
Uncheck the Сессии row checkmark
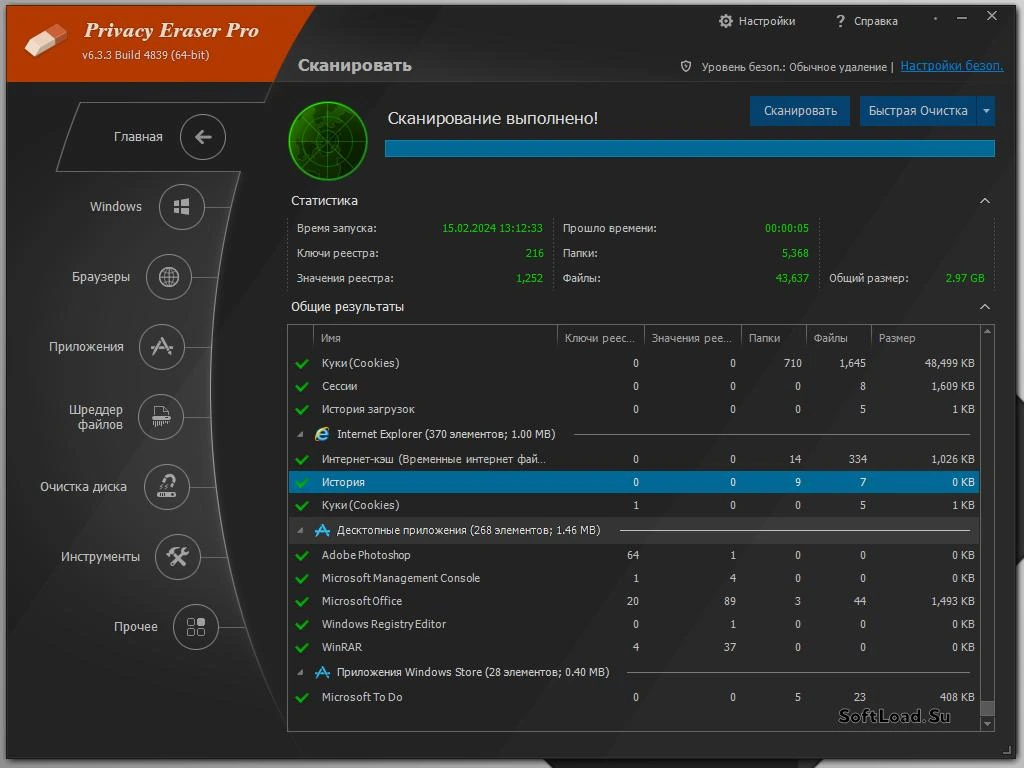click(302, 387)
